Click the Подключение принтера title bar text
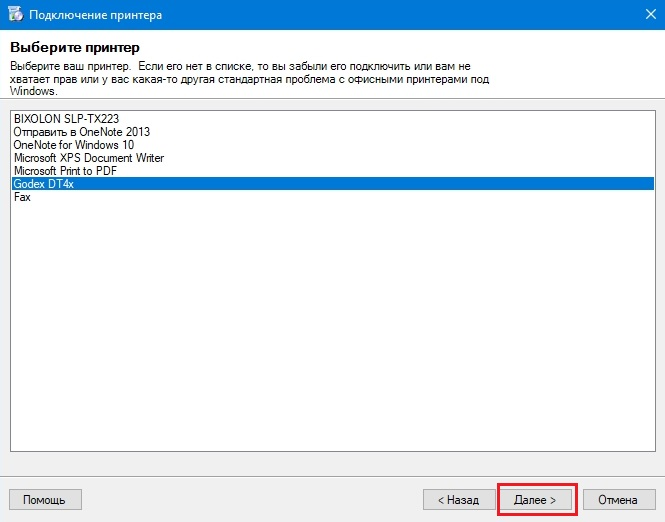Screen dimensions: 665x522 click(95, 15)
